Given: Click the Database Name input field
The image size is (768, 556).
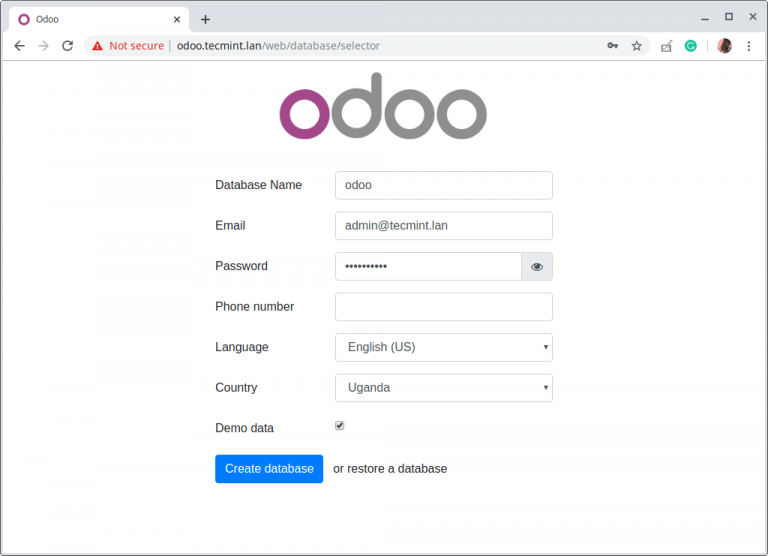Looking at the screenshot, I should pyautogui.click(x=443, y=185).
